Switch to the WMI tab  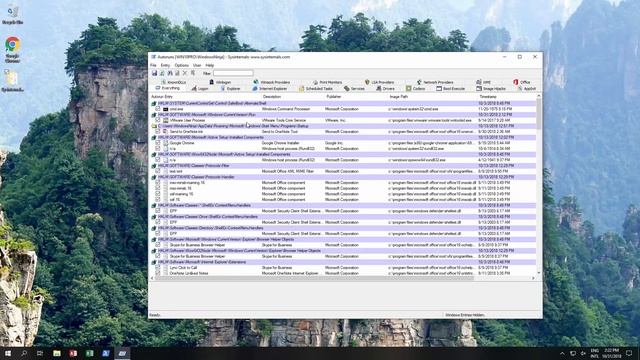[484, 82]
